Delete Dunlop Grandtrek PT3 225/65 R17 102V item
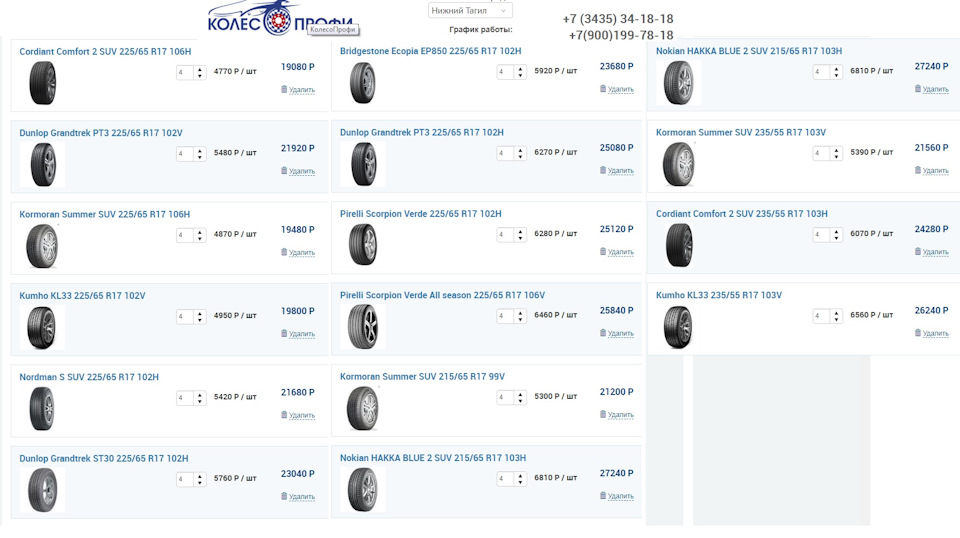Image resolution: width=960 pixels, height=538 pixels. tap(298, 171)
